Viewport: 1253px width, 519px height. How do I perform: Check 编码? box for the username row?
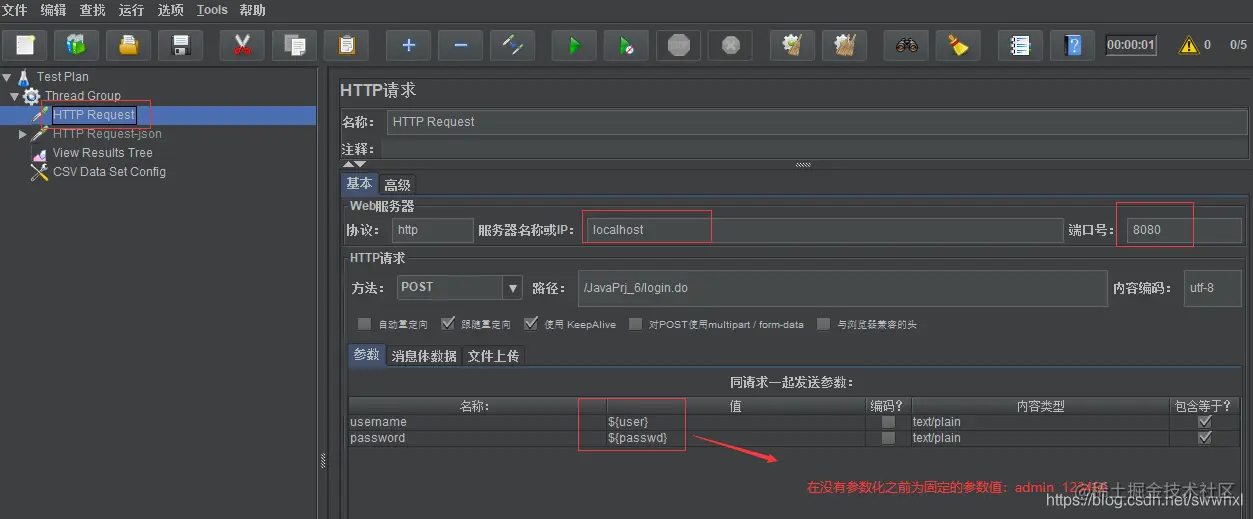888,422
